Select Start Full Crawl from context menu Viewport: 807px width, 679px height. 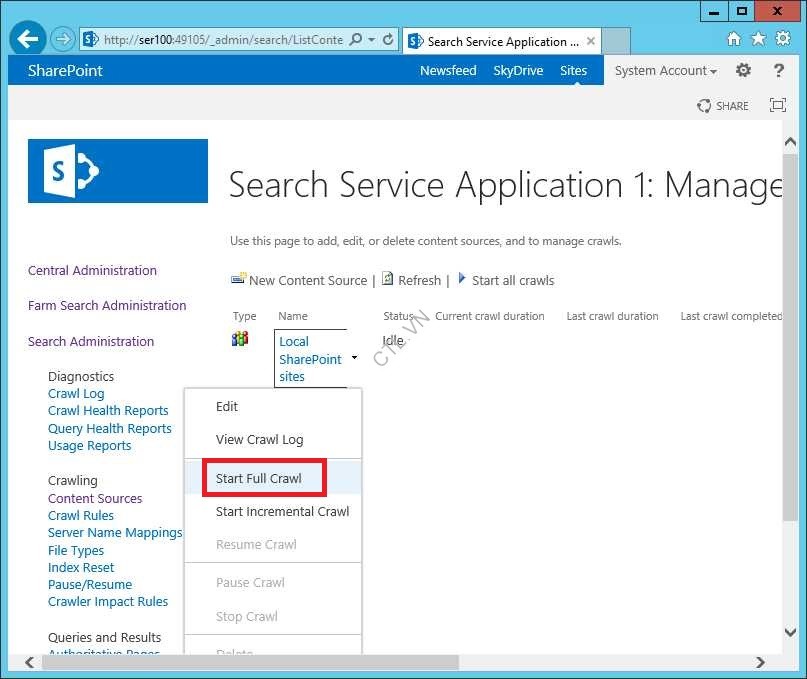pos(259,478)
